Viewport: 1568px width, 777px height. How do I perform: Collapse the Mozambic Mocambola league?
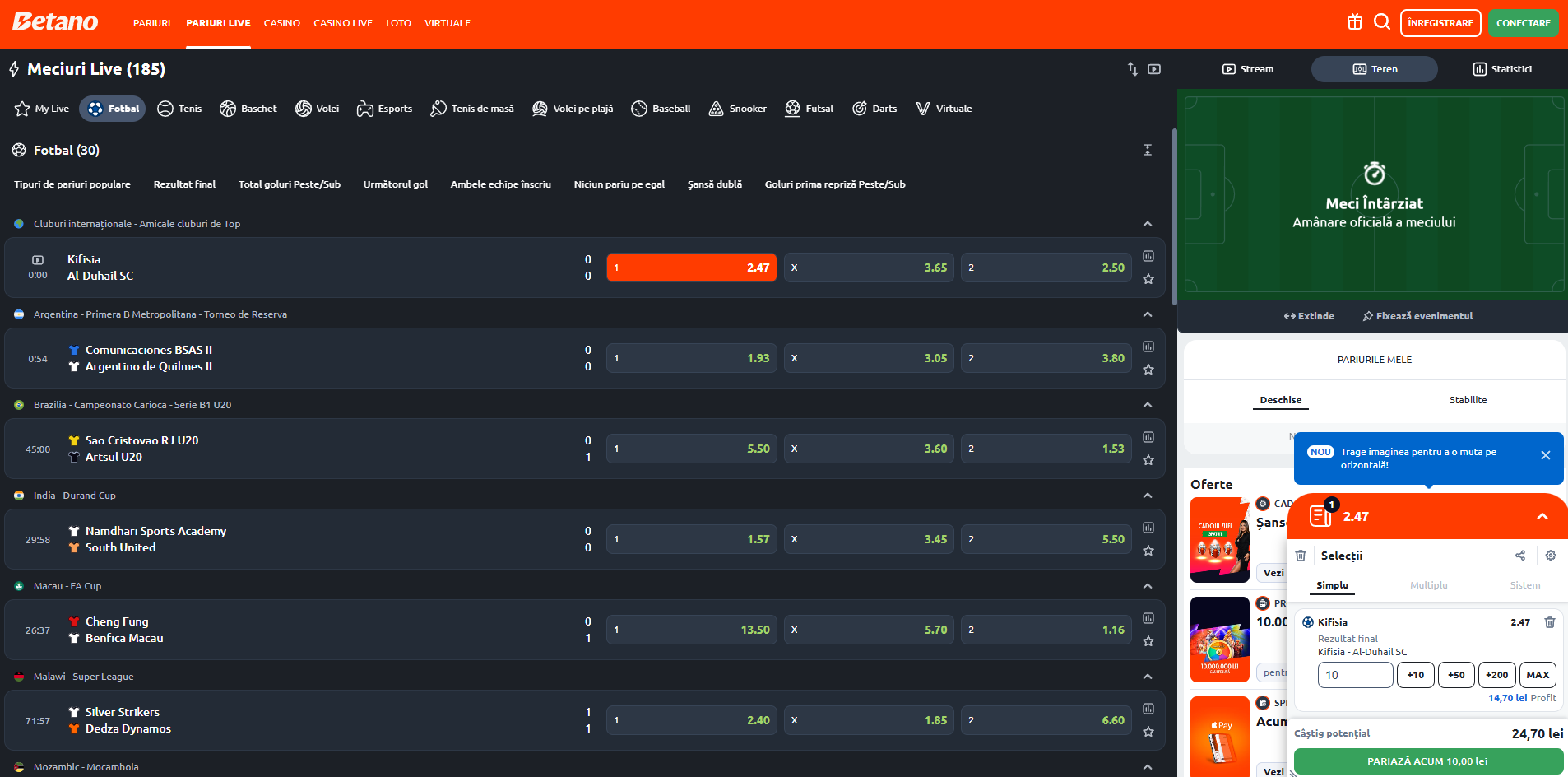(x=1148, y=767)
